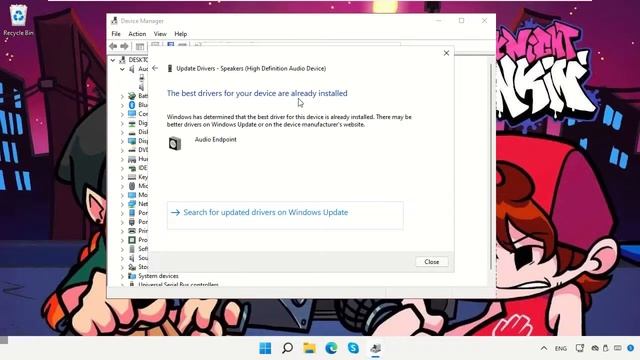Show hidden tray icons chevron
Image resolution: width=640 pixels, height=360 pixels.
tap(544, 348)
